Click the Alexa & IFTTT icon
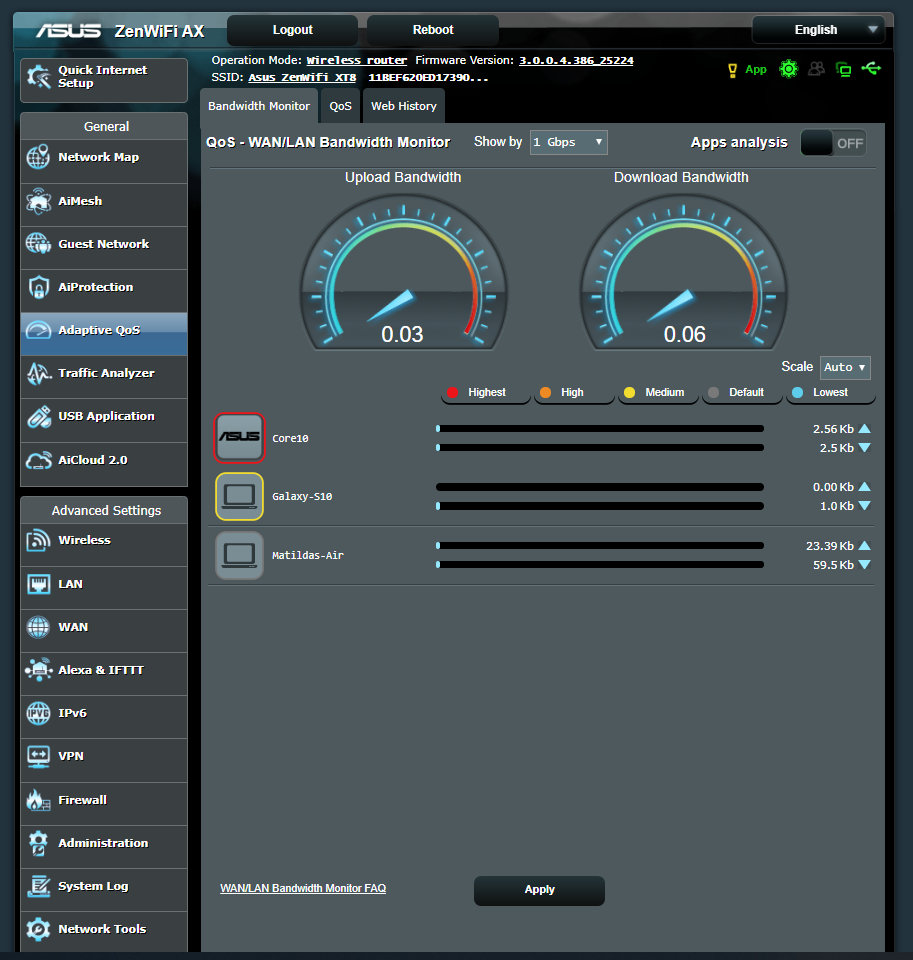Image resolution: width=913 pixels, height=960 pixels. [38, 670]
